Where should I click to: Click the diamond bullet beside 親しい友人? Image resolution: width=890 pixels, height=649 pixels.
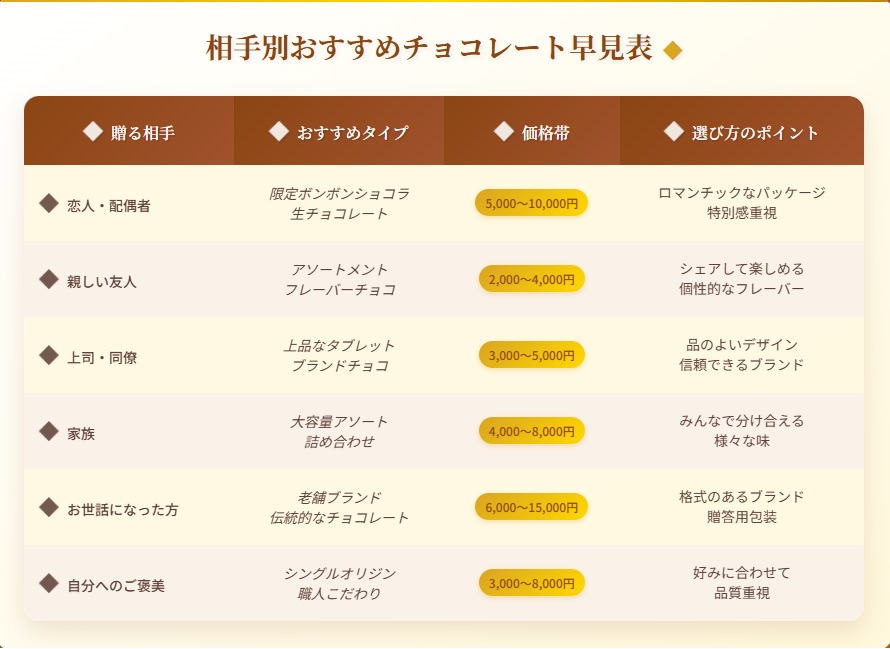point(48,279)
